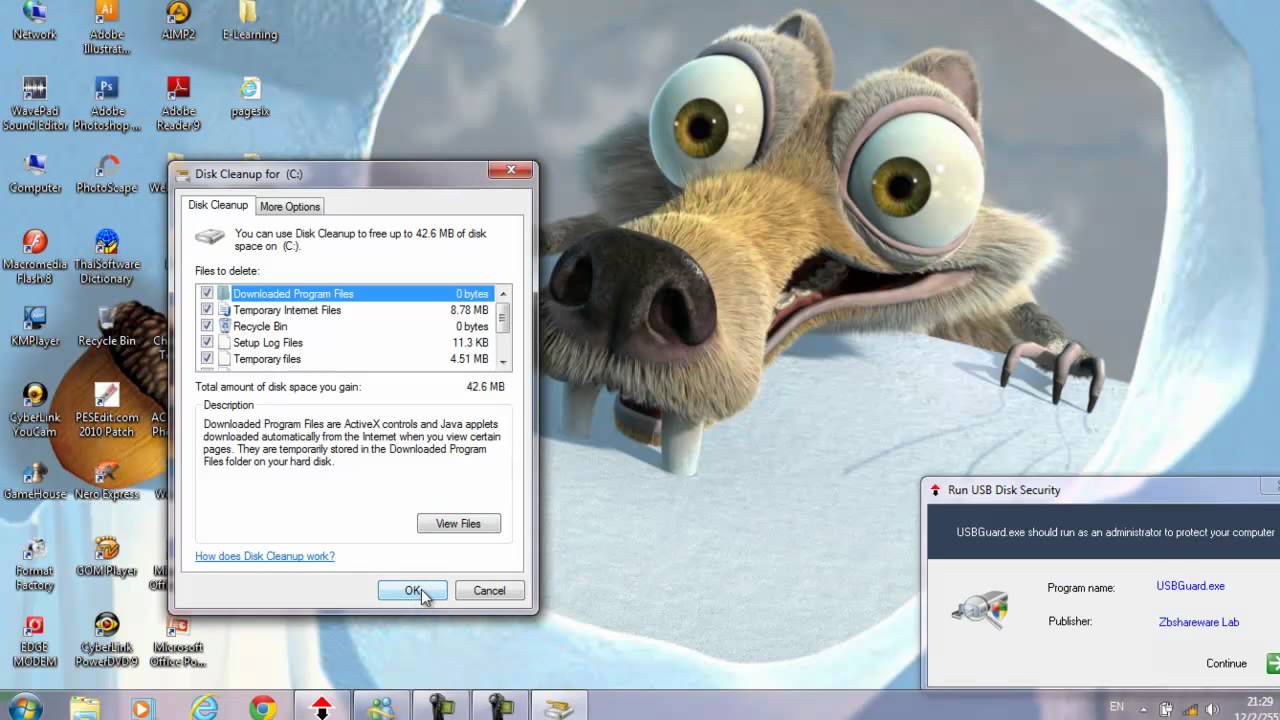
Task: Click the files list scroll up arrow
Action: (x=503, y=293)
